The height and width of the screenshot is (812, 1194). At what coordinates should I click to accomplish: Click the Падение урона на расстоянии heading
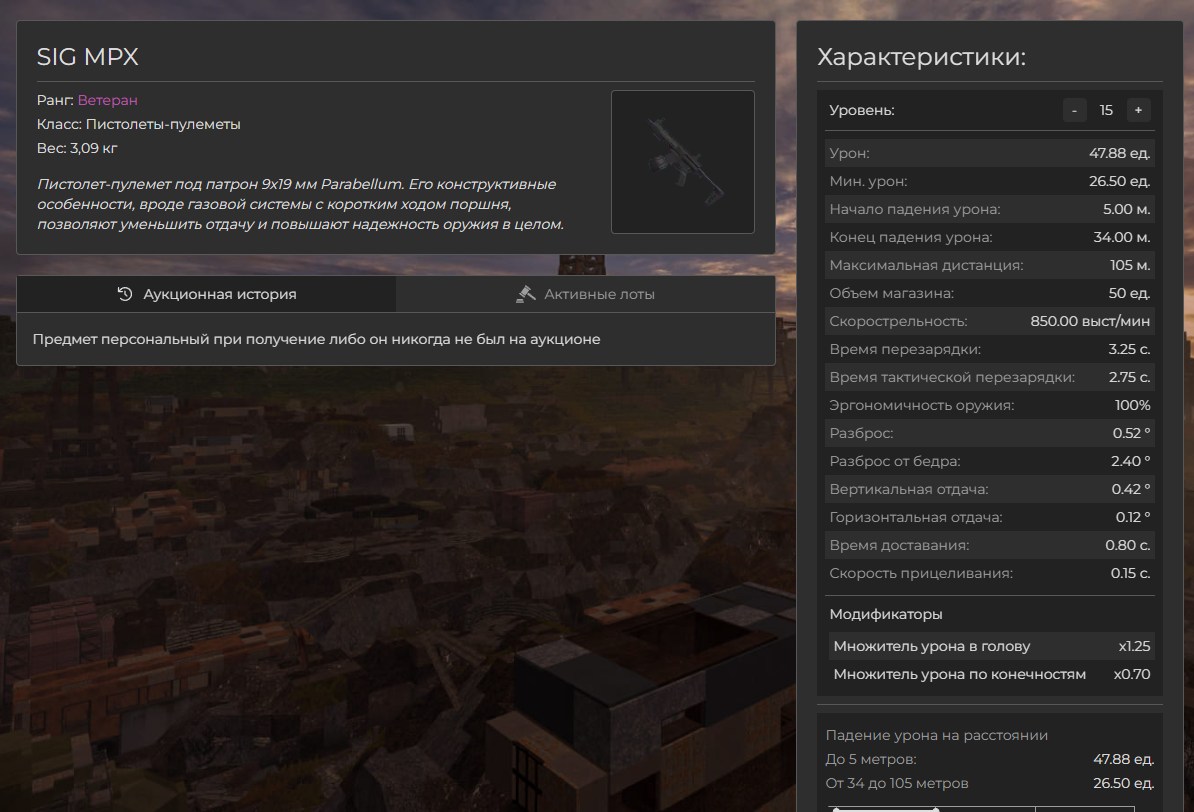[x=937, y=735]
